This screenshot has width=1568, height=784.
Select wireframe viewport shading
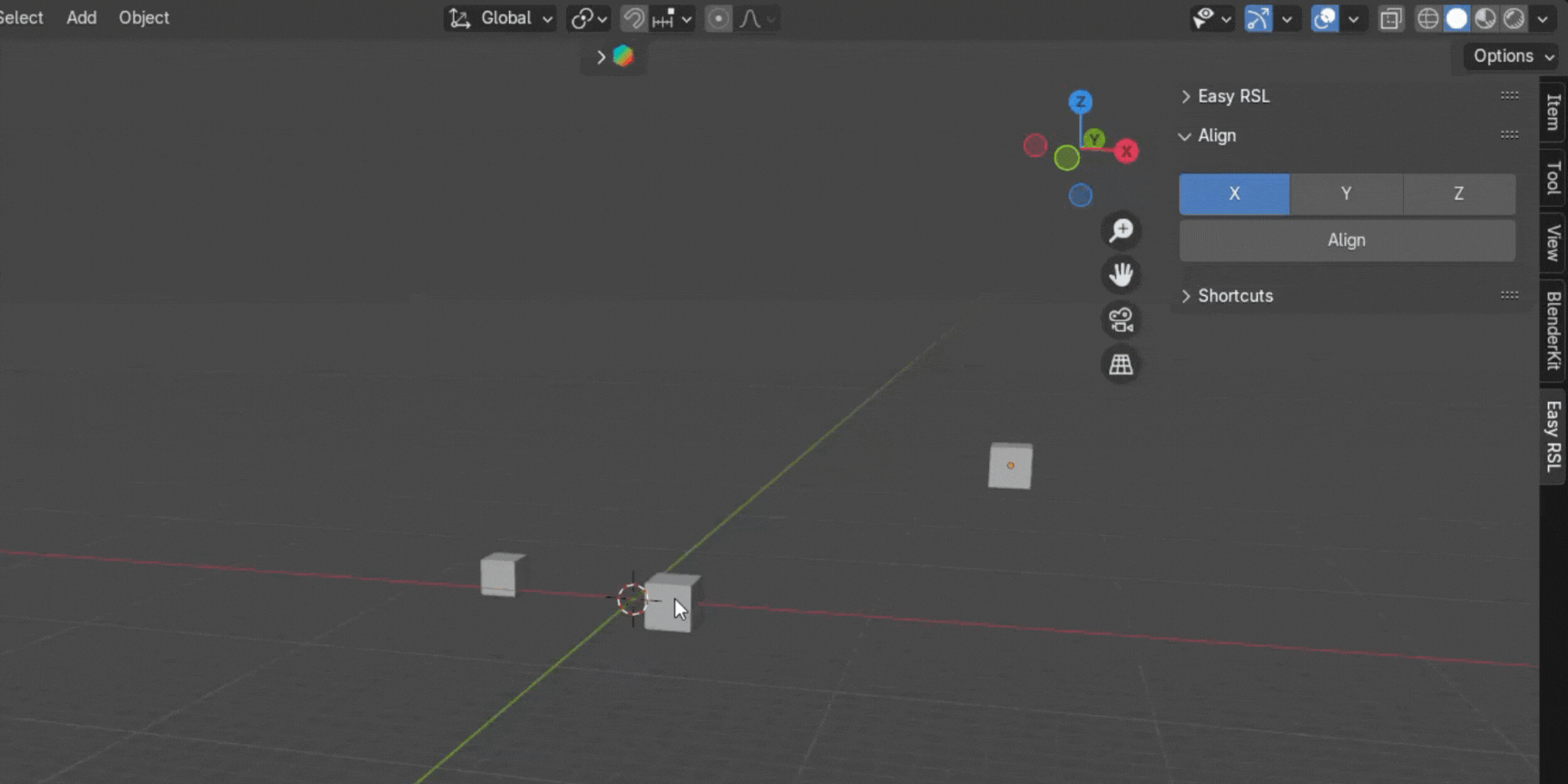(x=1427, y=18)
